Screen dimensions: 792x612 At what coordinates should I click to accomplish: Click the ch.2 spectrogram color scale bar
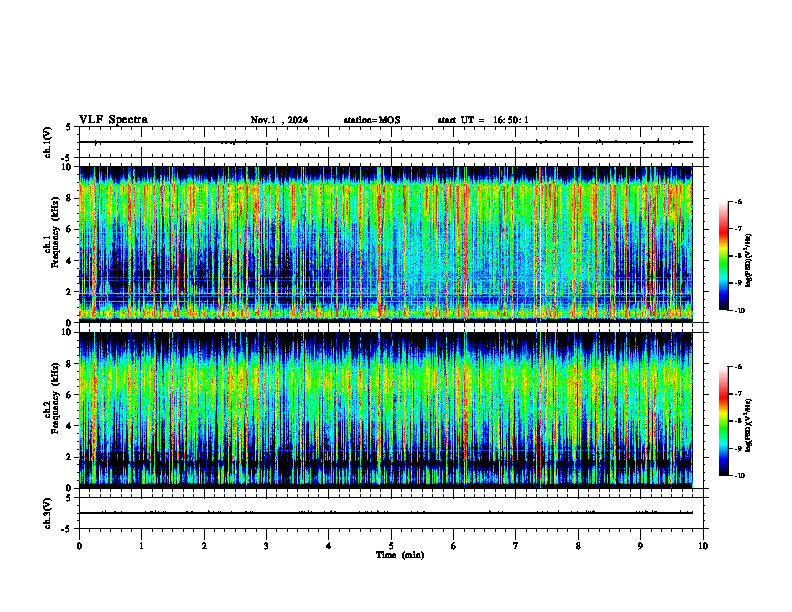click(x=723, y=421)
